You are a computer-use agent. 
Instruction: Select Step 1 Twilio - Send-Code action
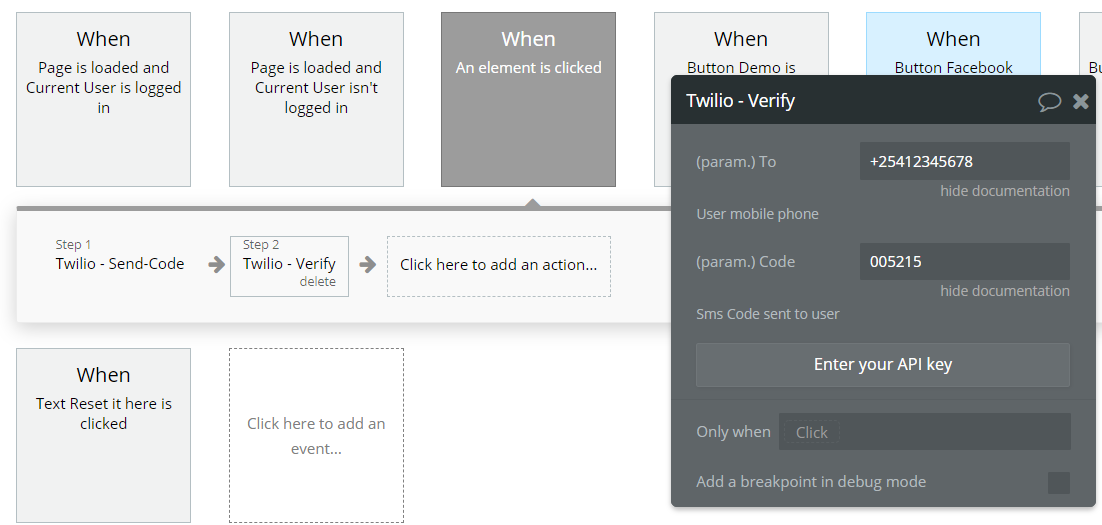coord(120,256)
